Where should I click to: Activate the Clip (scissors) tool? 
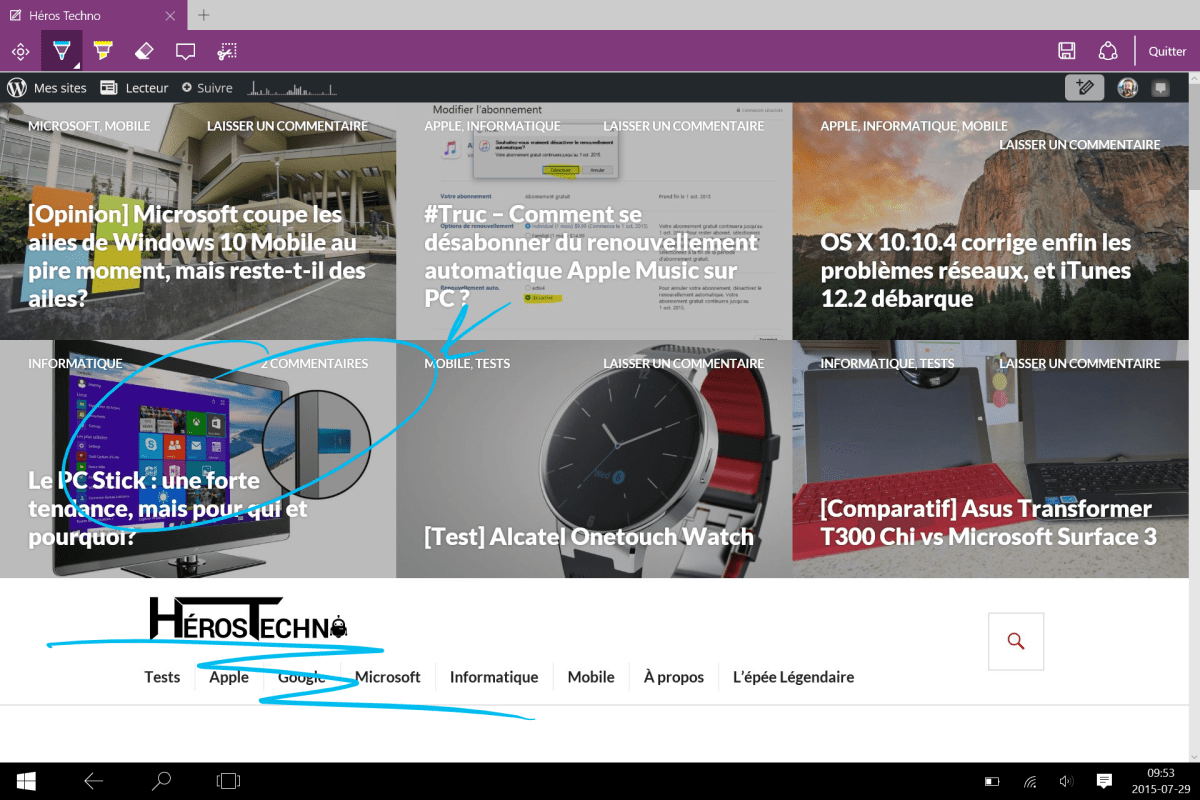tap(228, 51)
